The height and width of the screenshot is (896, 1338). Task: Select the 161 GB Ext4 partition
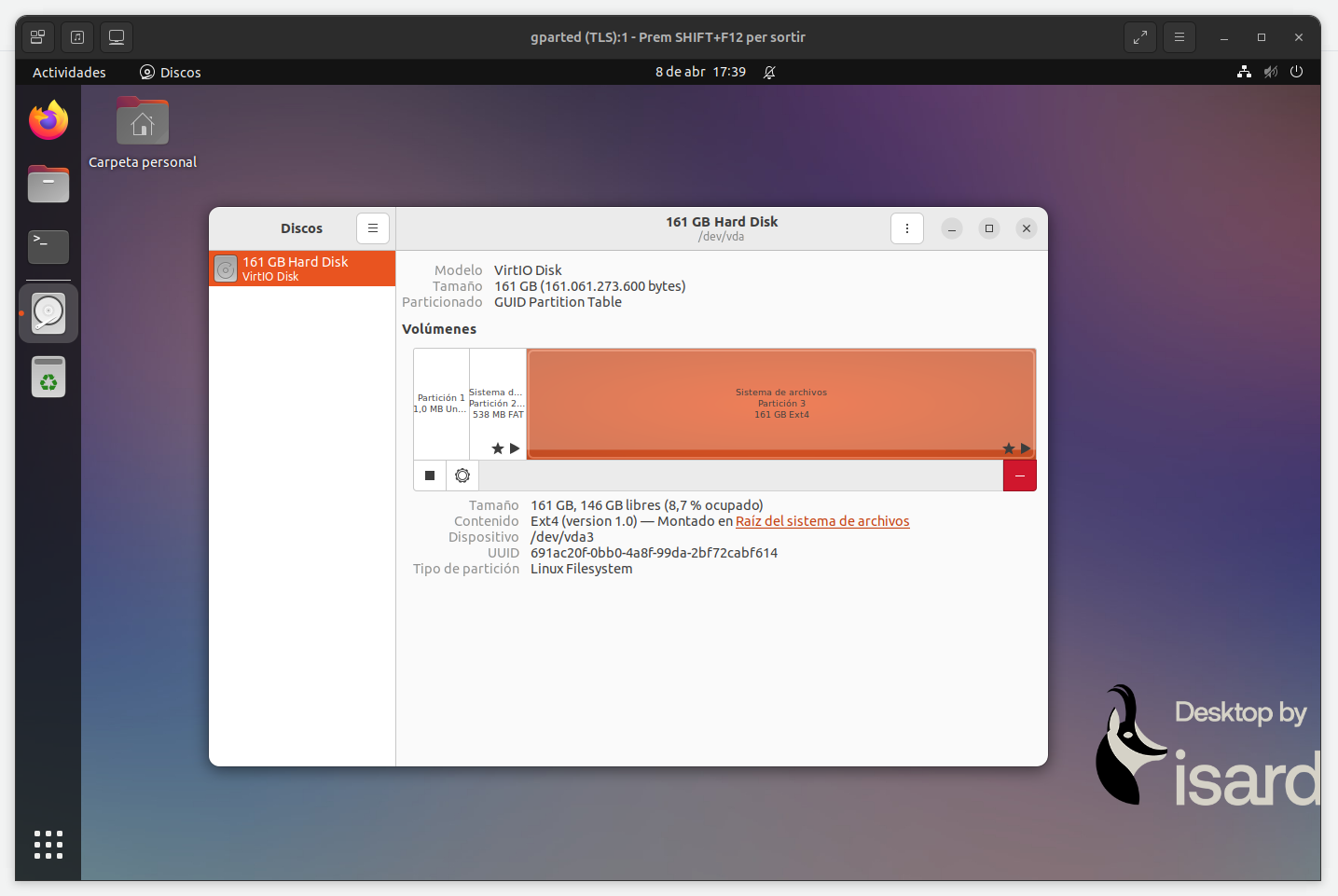pyautogui.click(x=781, y=403)
